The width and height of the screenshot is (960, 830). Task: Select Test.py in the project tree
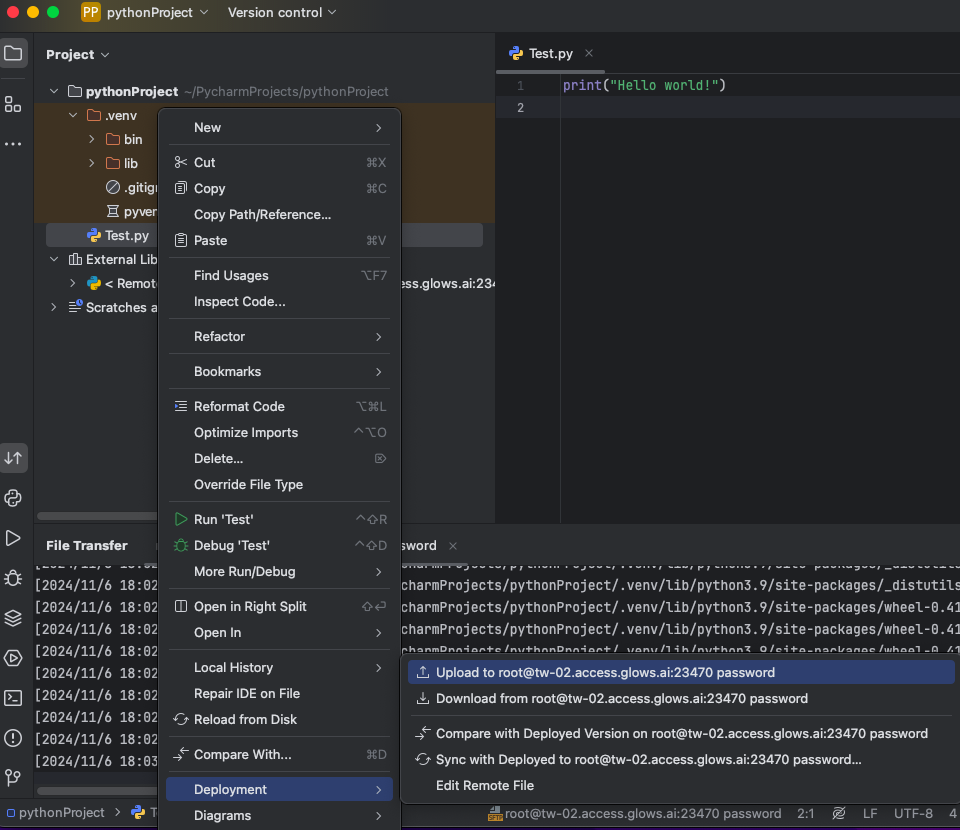pos(127,235)
